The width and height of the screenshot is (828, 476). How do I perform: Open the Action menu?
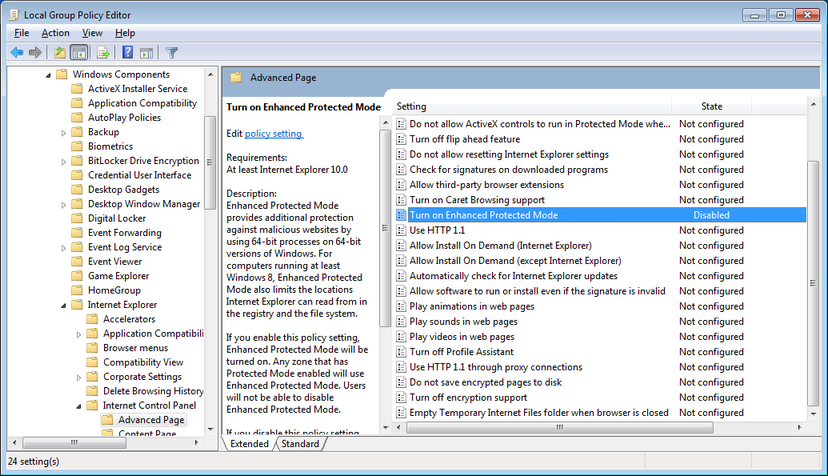pyautogui.click(x=55, y=33)
